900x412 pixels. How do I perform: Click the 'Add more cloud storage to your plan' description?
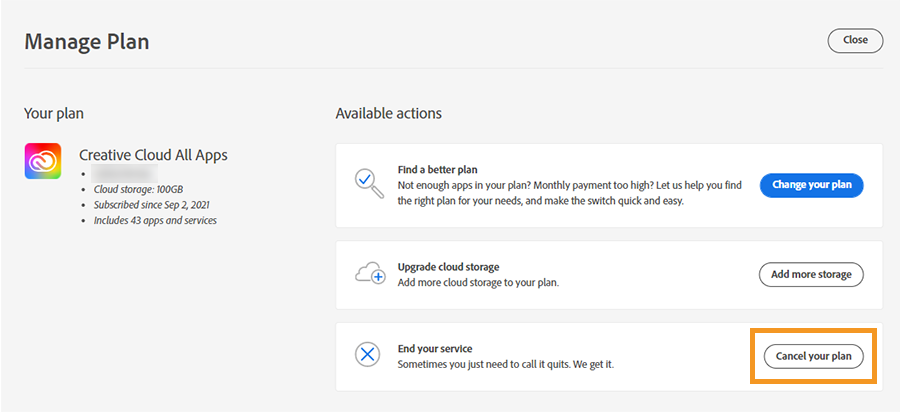click(x=478, y=282)
